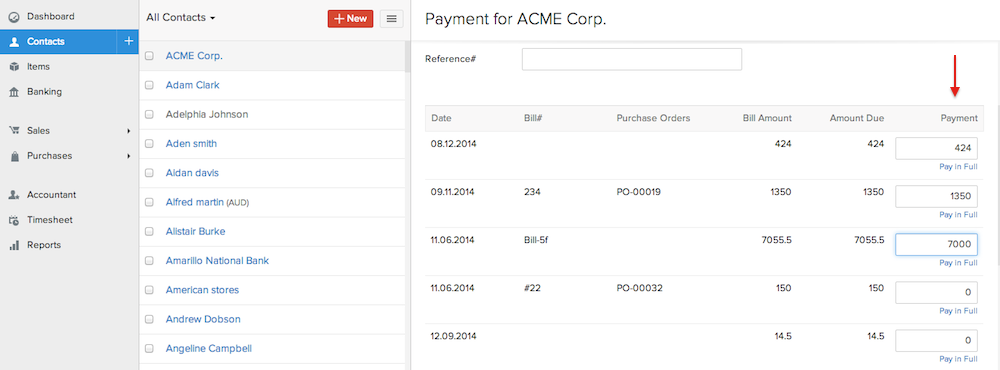
Task: Tick the Adelphia Johnson checkbox
Action: tap(149, 115)
